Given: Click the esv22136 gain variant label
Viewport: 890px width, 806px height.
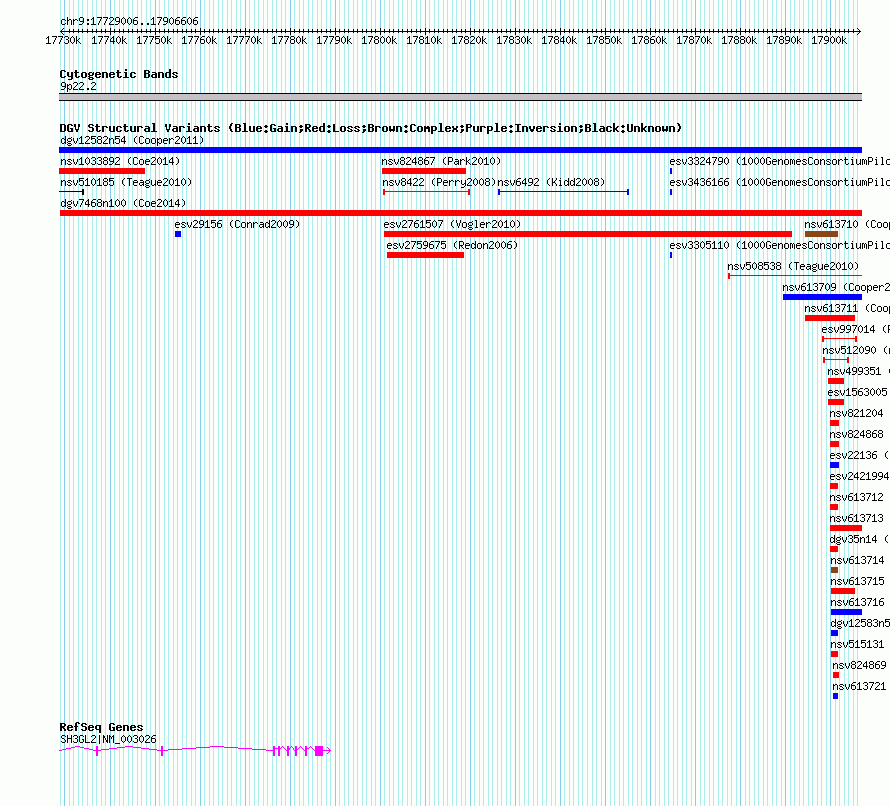Looking at the screenshot, I should pos(859,455).
